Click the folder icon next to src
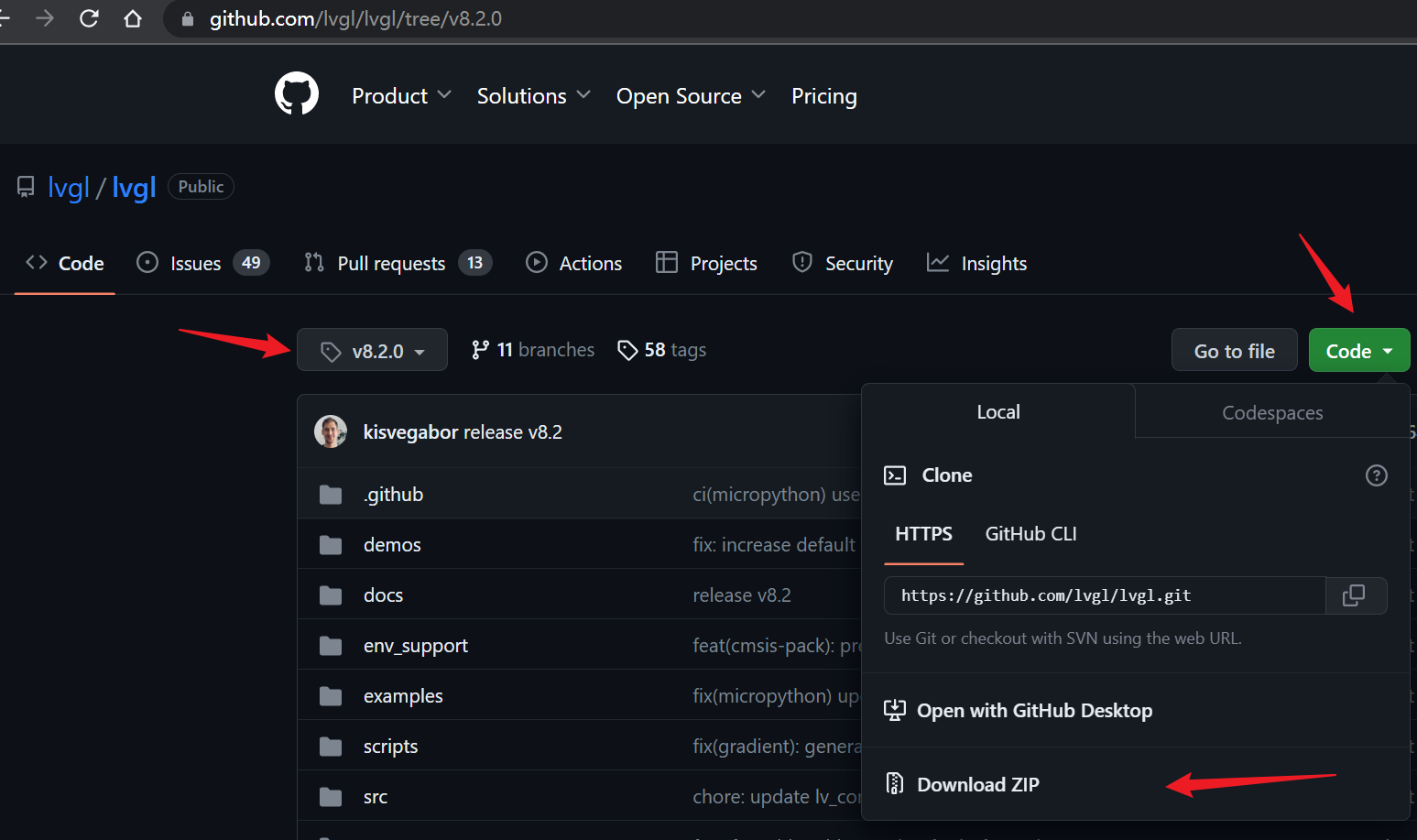 coord(331,797)
